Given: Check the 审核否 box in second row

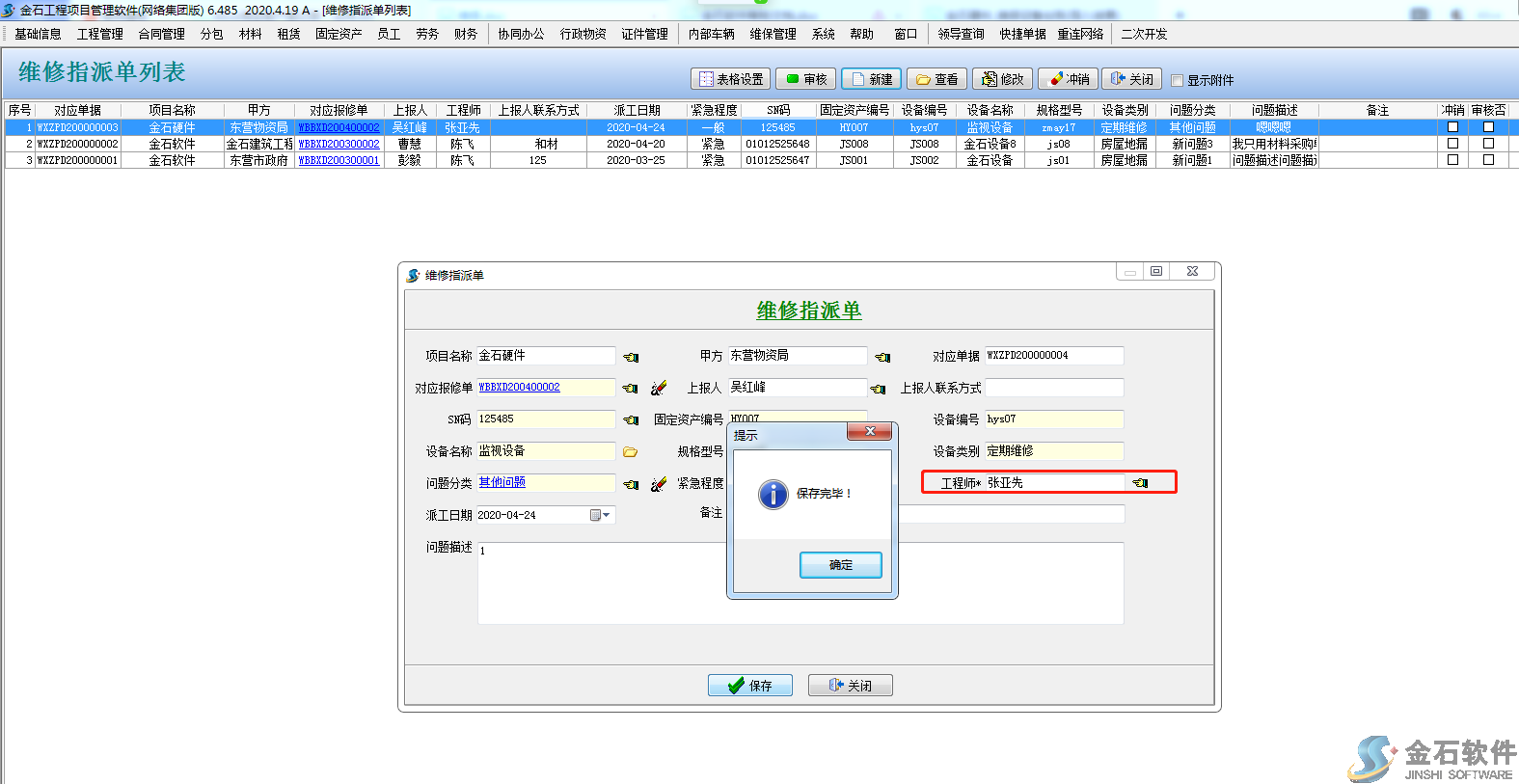Looking at the screenshot, I should [x=1488, y=144].
